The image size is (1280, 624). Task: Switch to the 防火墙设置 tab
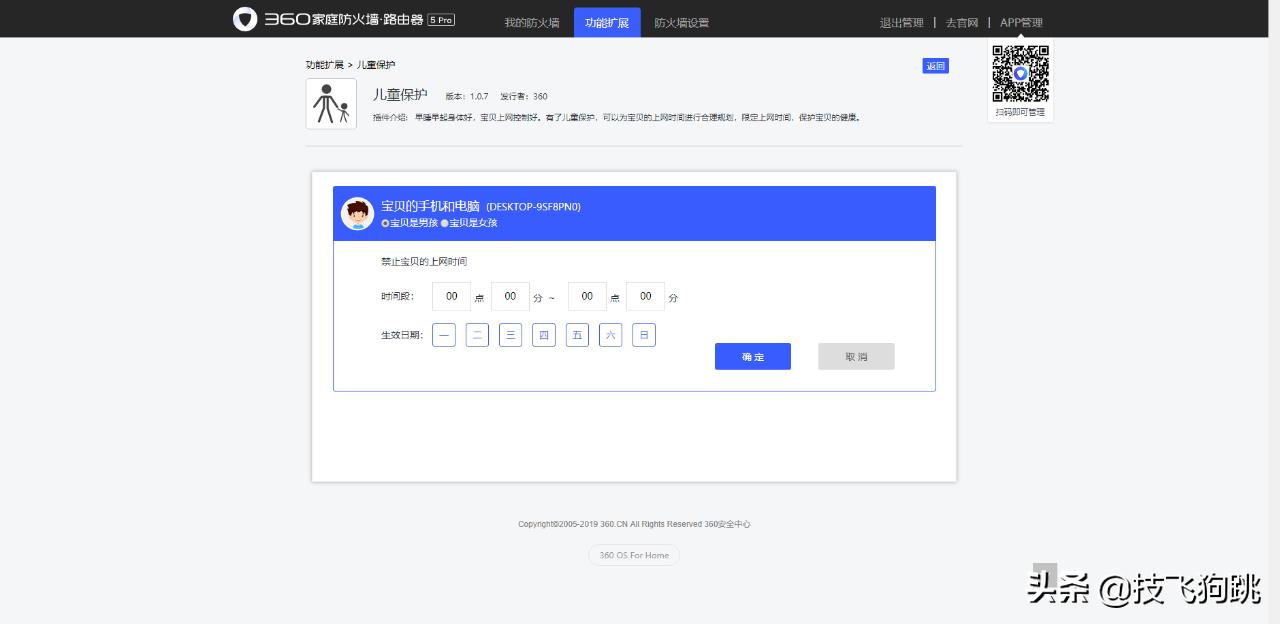click(682, 22)
